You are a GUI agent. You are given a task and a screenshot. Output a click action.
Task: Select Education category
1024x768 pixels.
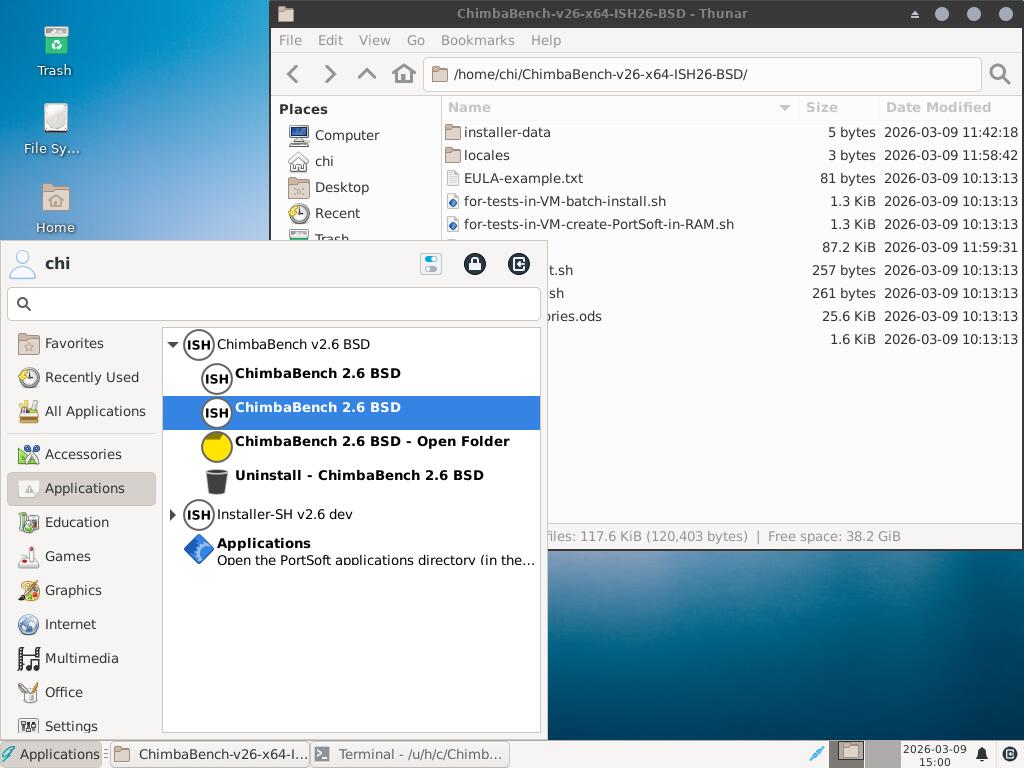pyautogui.click(x=82, y=522)
